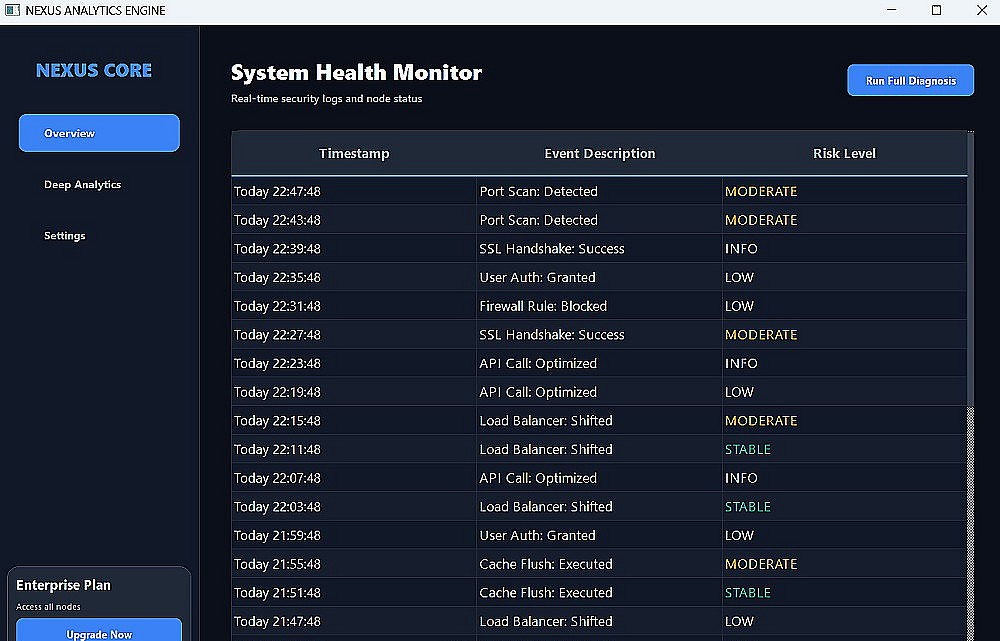Click the Risk Level column header
This screenshot has height=641, width=1000.
click(x=844, y=153)
